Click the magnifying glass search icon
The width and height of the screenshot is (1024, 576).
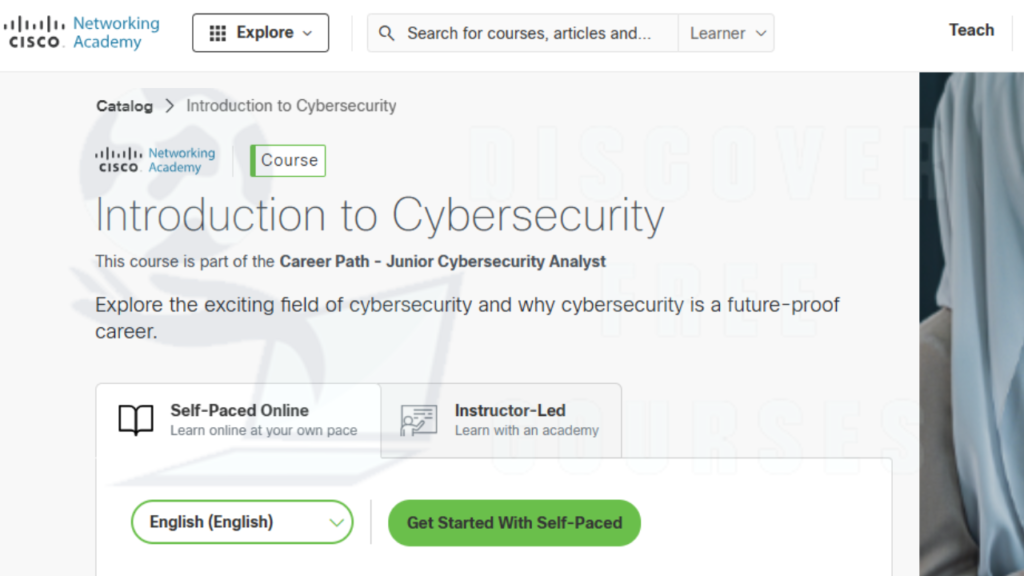[x=387, y=33]
